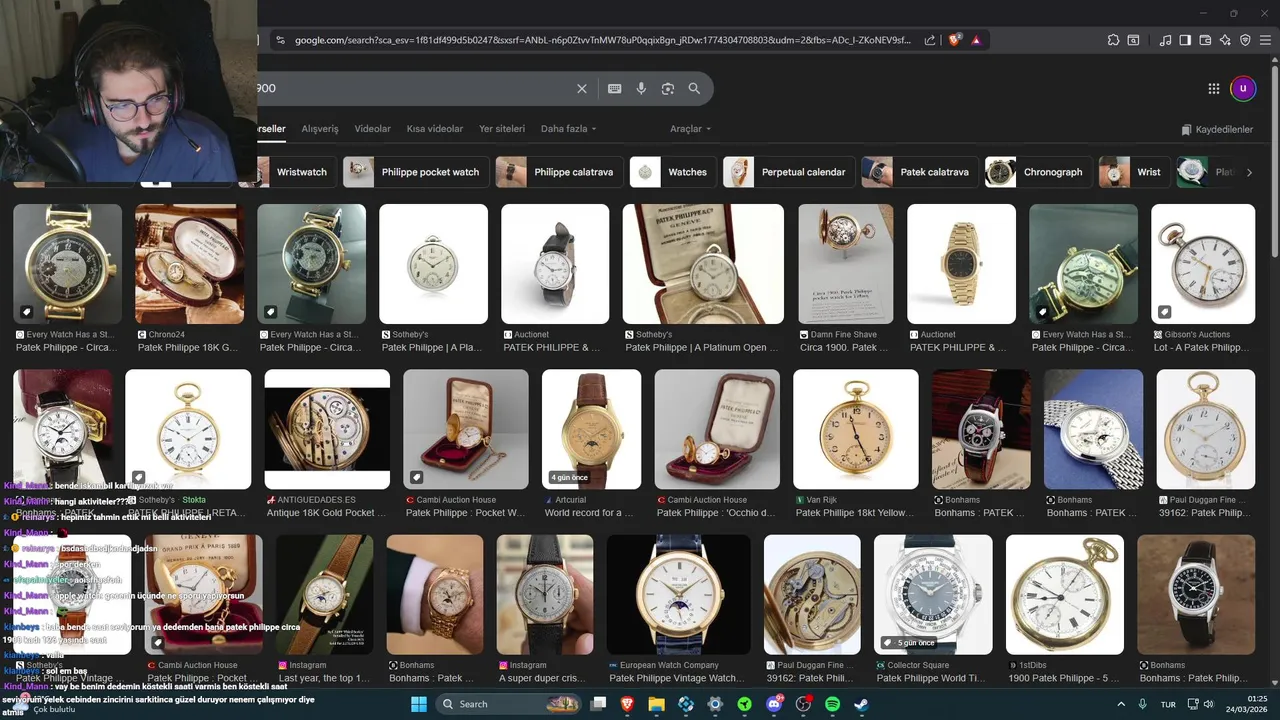1280x720 pixels.
Task: Open the Windows Start button
Action: (x=419, y=704)
